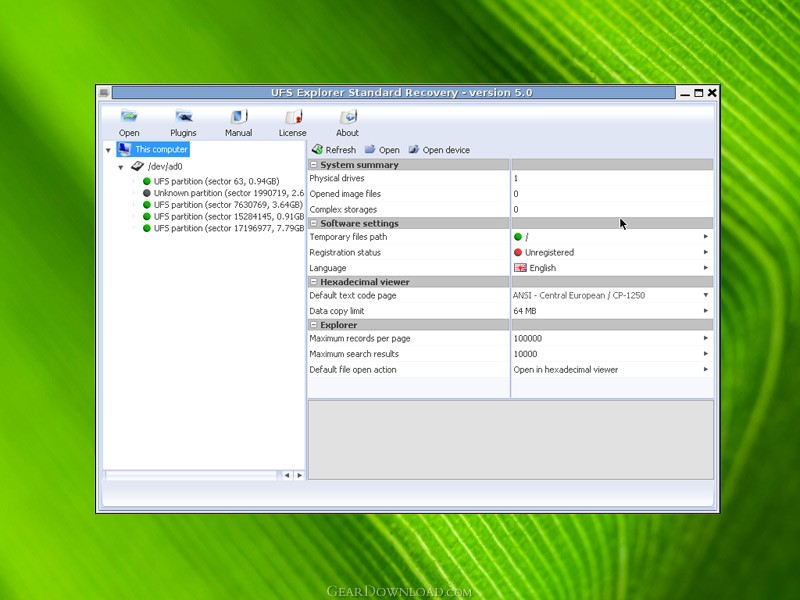The image size is (800, 600).
Task: Click the tree panel scroll right arrow
Action: pyautogui.click(x=299, y=475)
